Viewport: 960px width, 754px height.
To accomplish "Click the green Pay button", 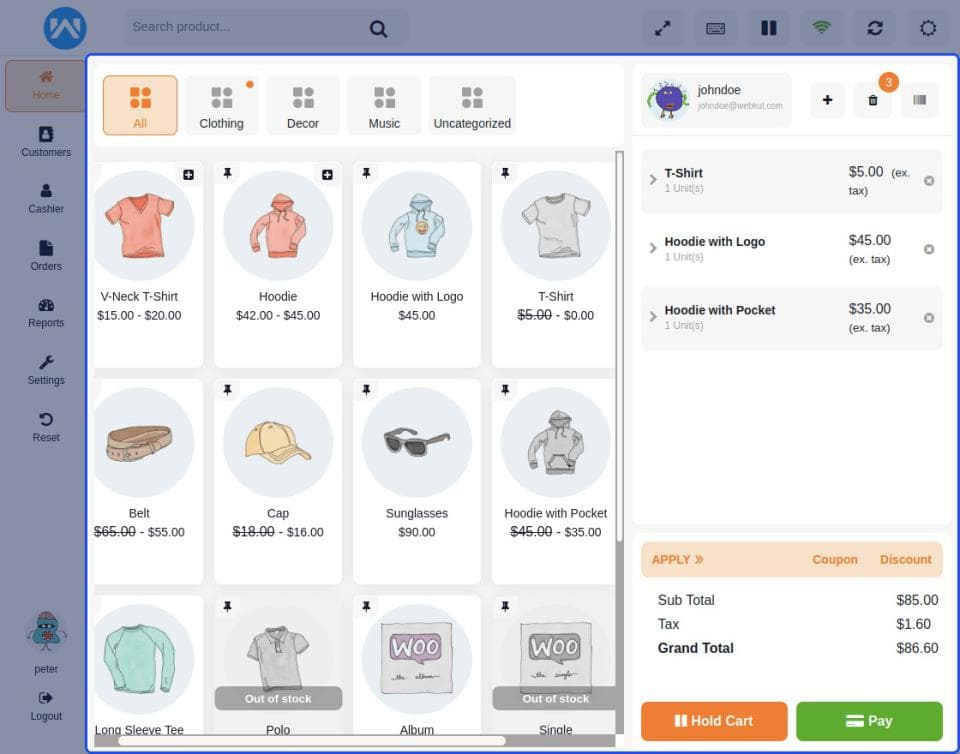I will pos(869,721).
